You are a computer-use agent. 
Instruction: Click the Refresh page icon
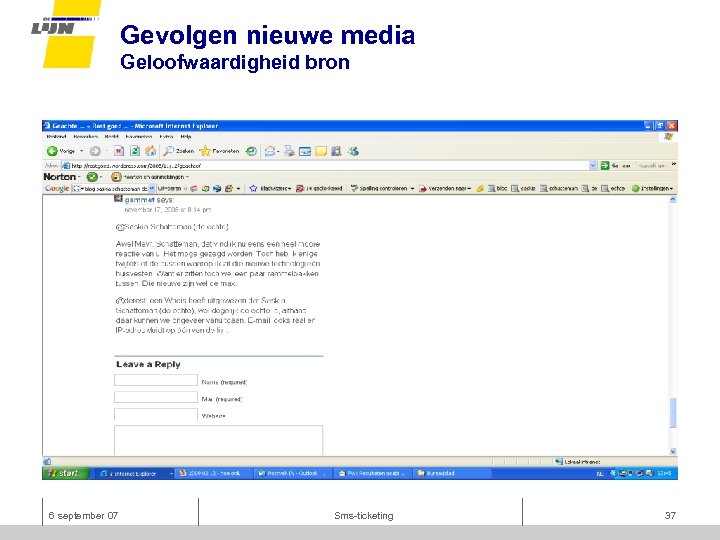pos(135,151)
